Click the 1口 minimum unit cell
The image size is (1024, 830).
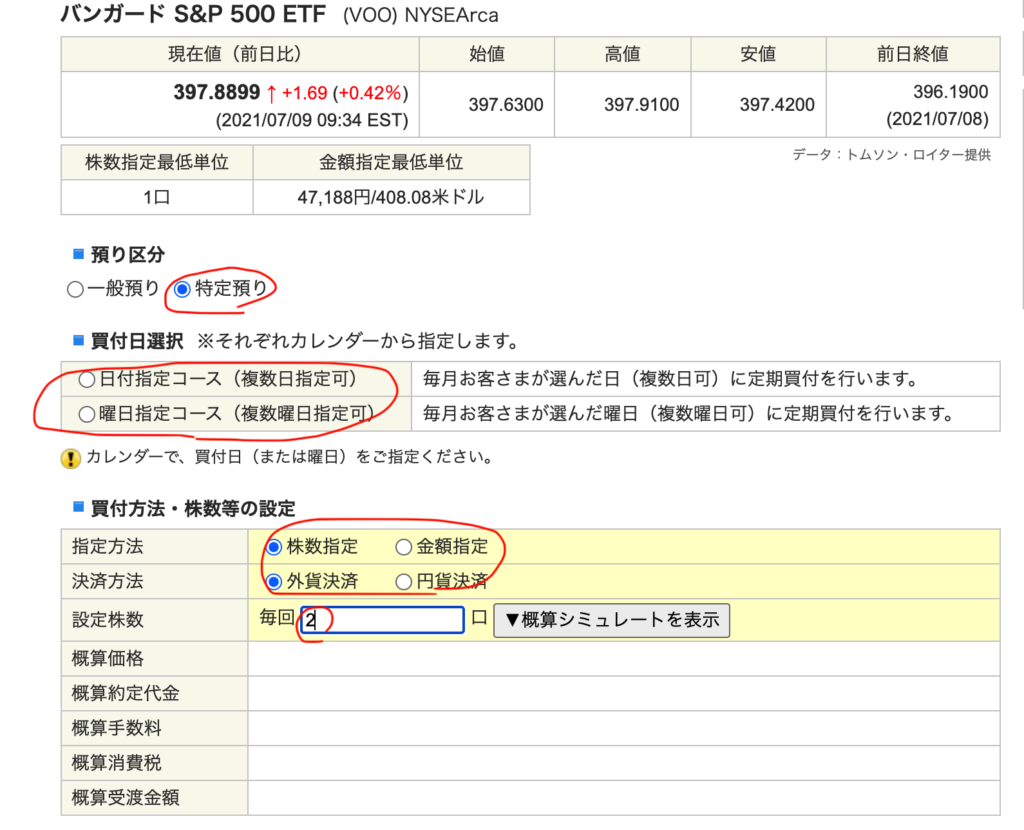click(157, 197)
